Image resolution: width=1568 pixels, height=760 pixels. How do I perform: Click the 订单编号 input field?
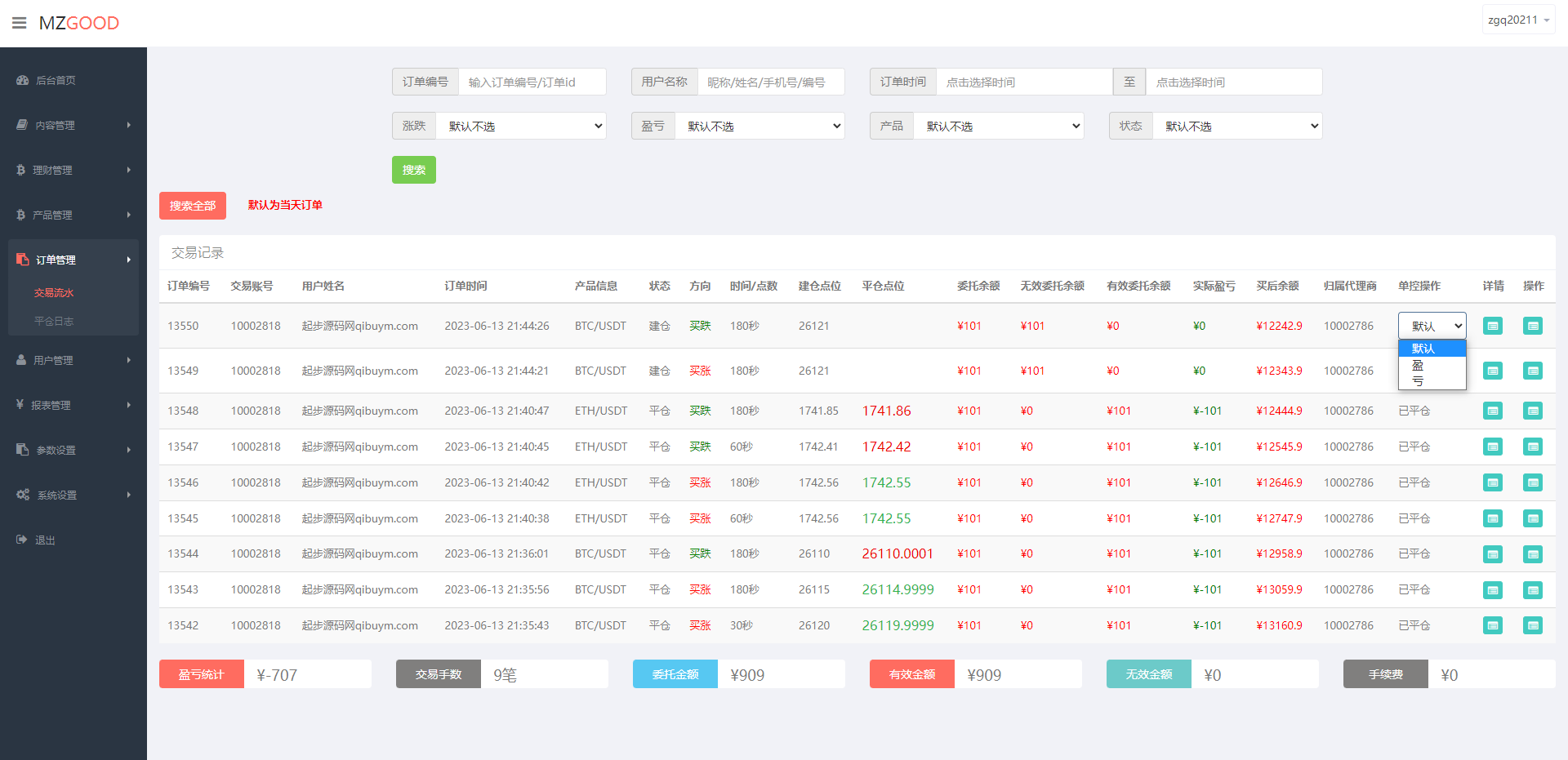532,82
